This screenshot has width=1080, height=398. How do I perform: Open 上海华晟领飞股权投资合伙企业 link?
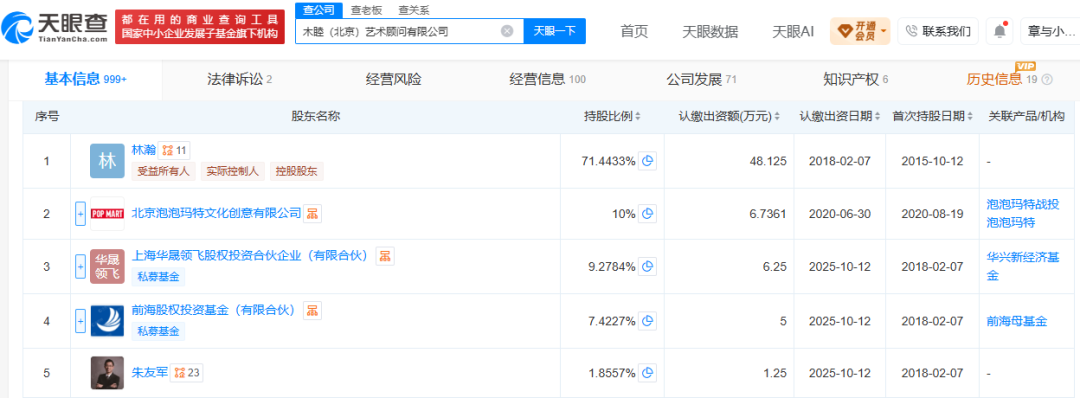coord(252,257)
